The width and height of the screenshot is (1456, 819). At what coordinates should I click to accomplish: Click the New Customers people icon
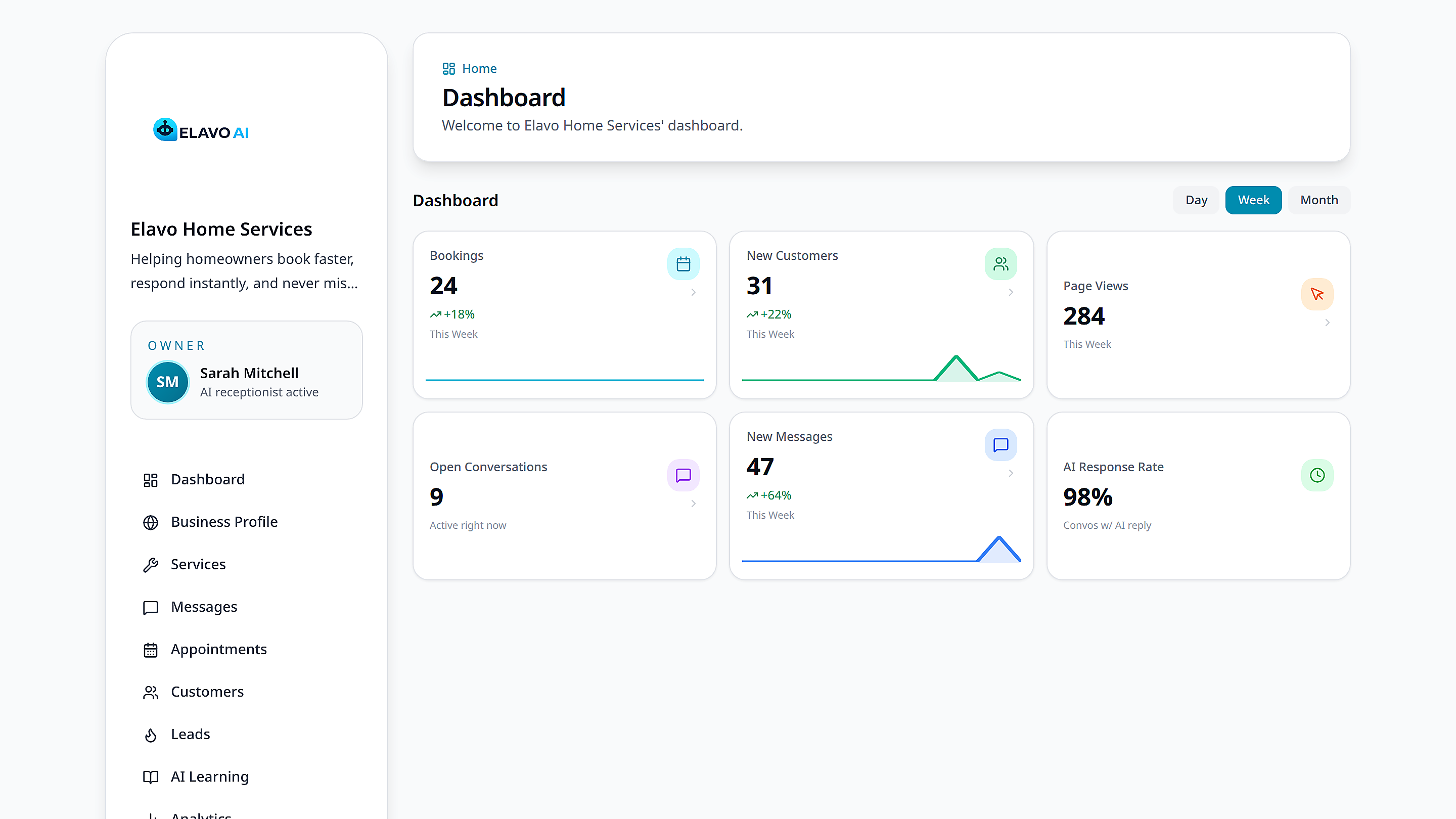pos(1000,264)
